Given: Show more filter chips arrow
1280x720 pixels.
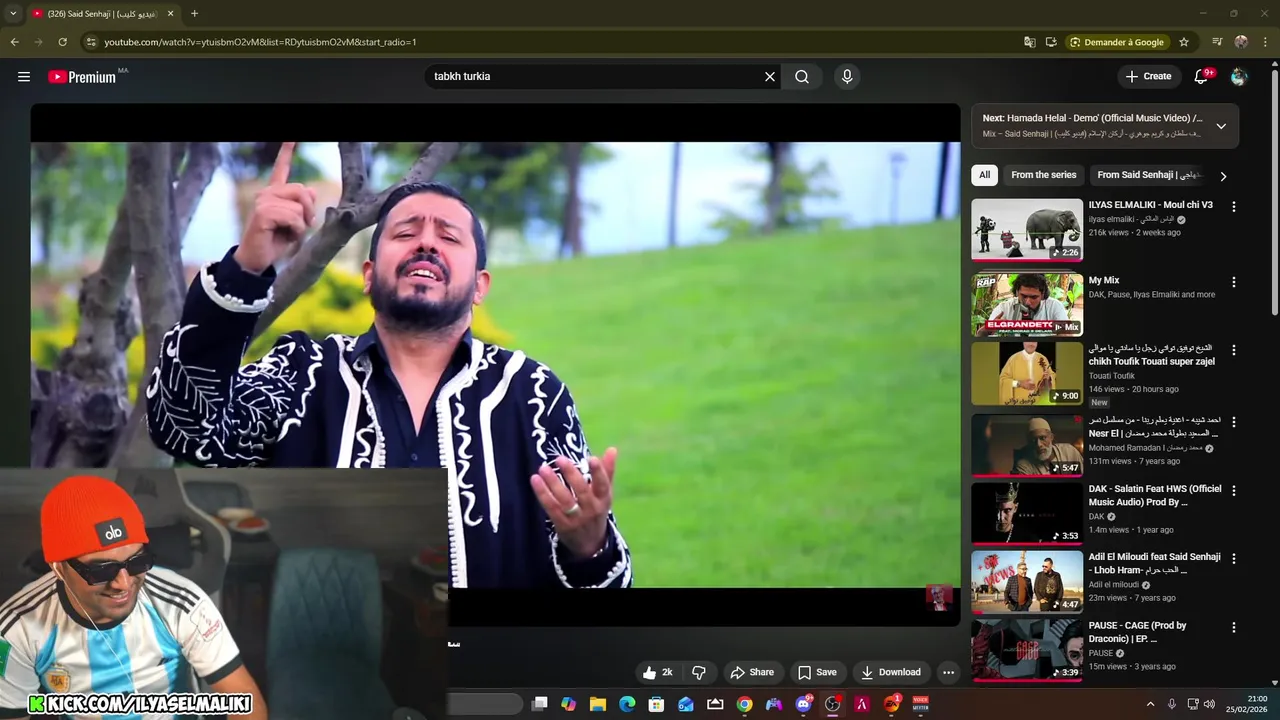Looking at the screenshot, I should coord(1223,176).
